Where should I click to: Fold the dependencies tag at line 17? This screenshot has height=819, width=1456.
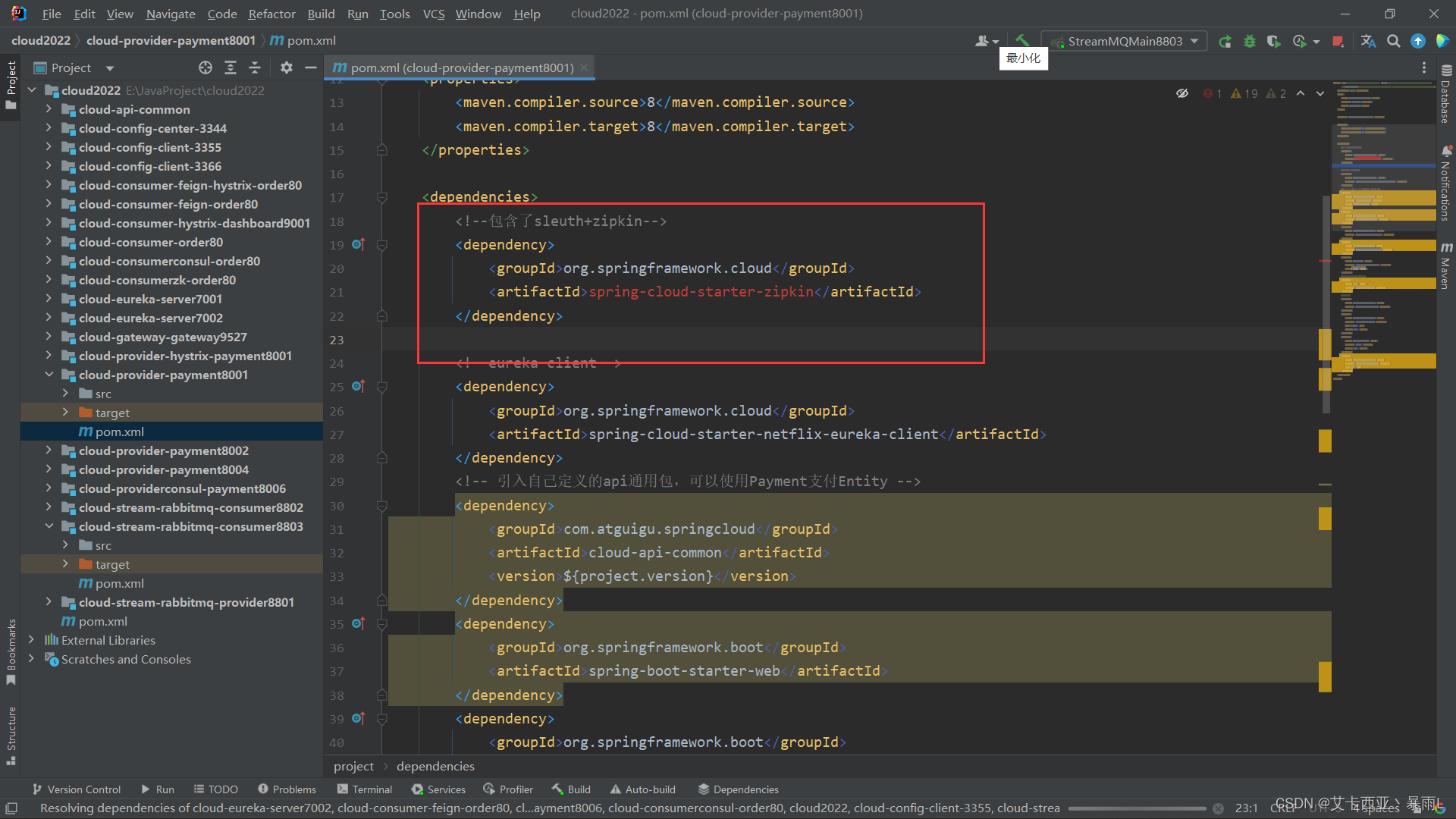coord(382,197)
